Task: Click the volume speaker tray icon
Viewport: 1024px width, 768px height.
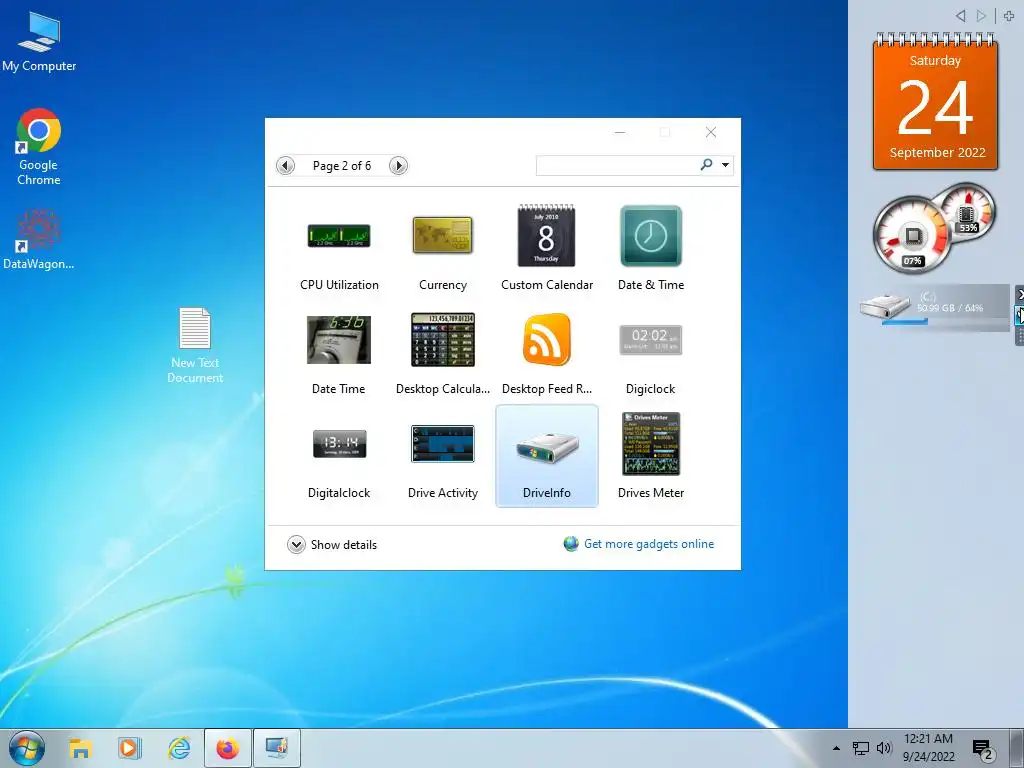Action: [884, 748]
